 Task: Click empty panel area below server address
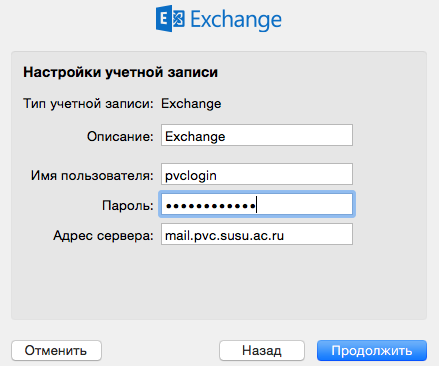(219, 283)
